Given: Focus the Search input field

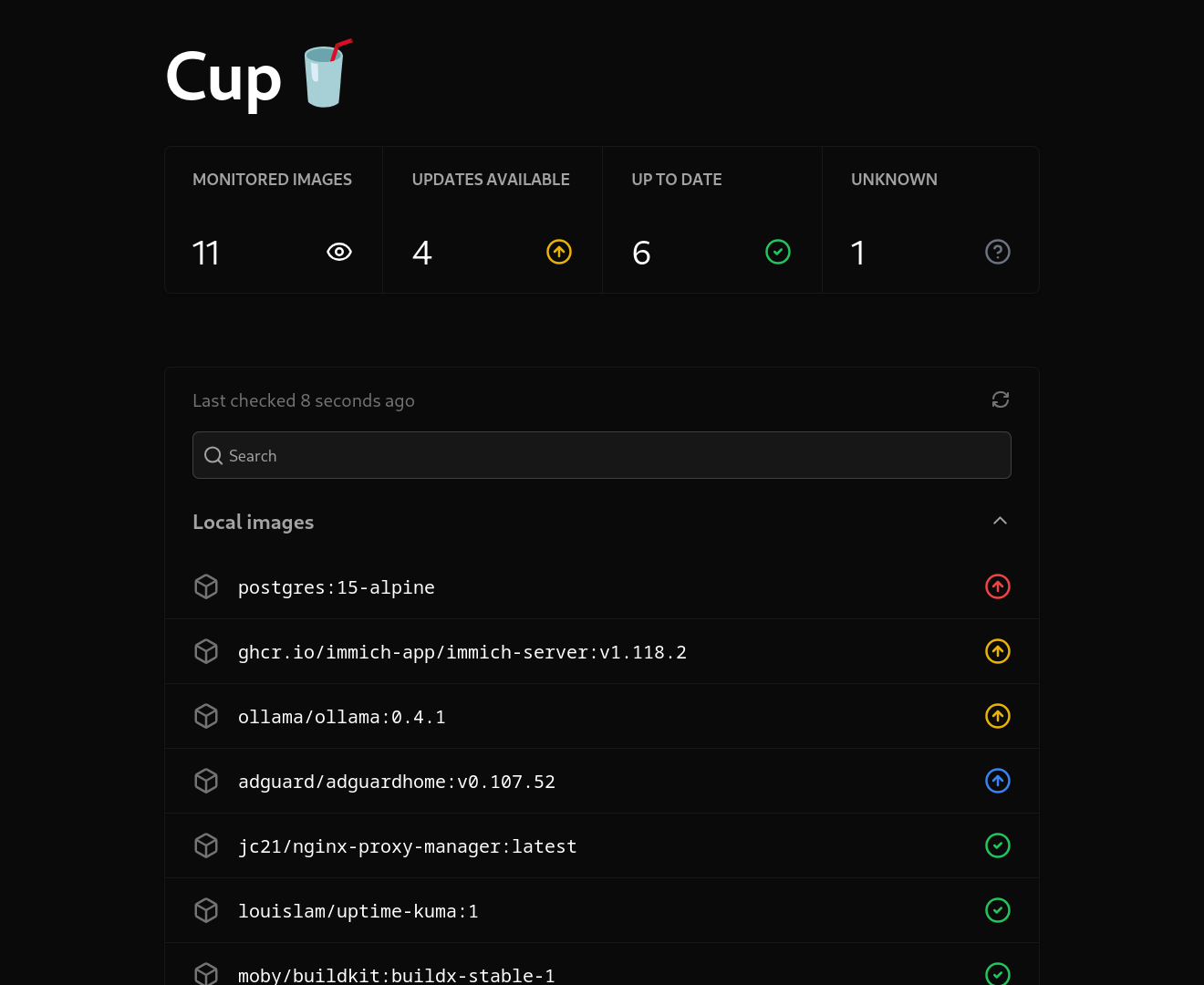Looking at the screenshot, I should (x=602, y=455).
